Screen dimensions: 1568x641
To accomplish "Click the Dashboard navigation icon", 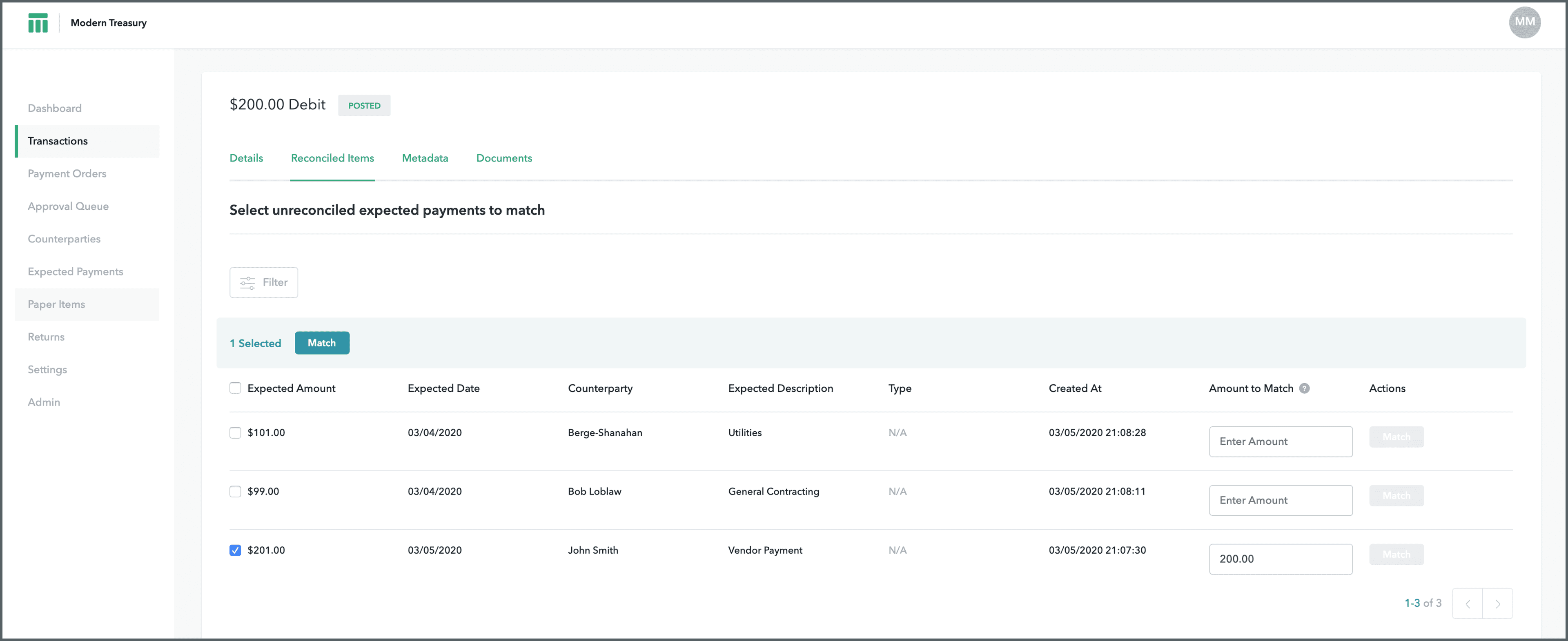I will click(x=53, y=108).
